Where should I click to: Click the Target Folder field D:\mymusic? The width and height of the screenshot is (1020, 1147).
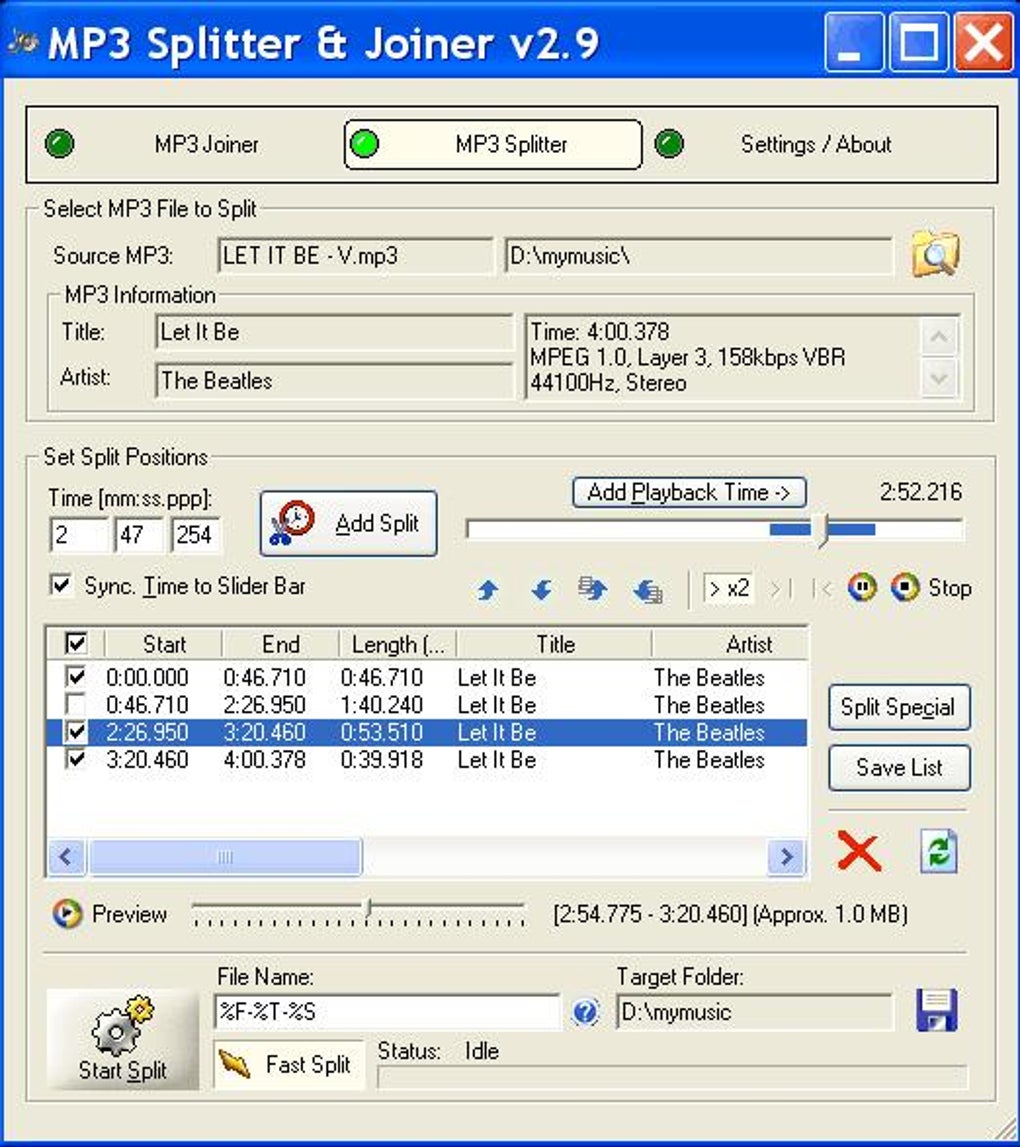point(754,1012)
